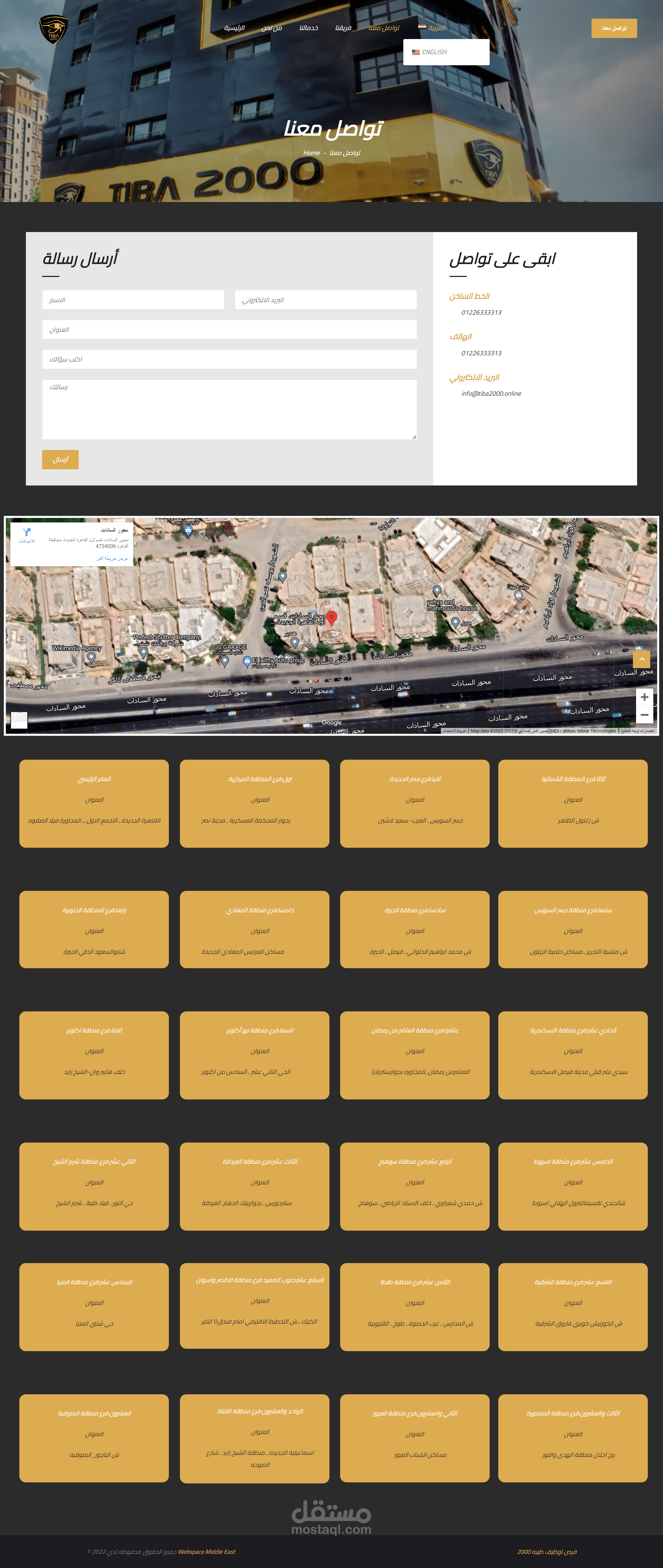Zoom out the map with the minus button
Screen dimensions: 663x1568
644,715
